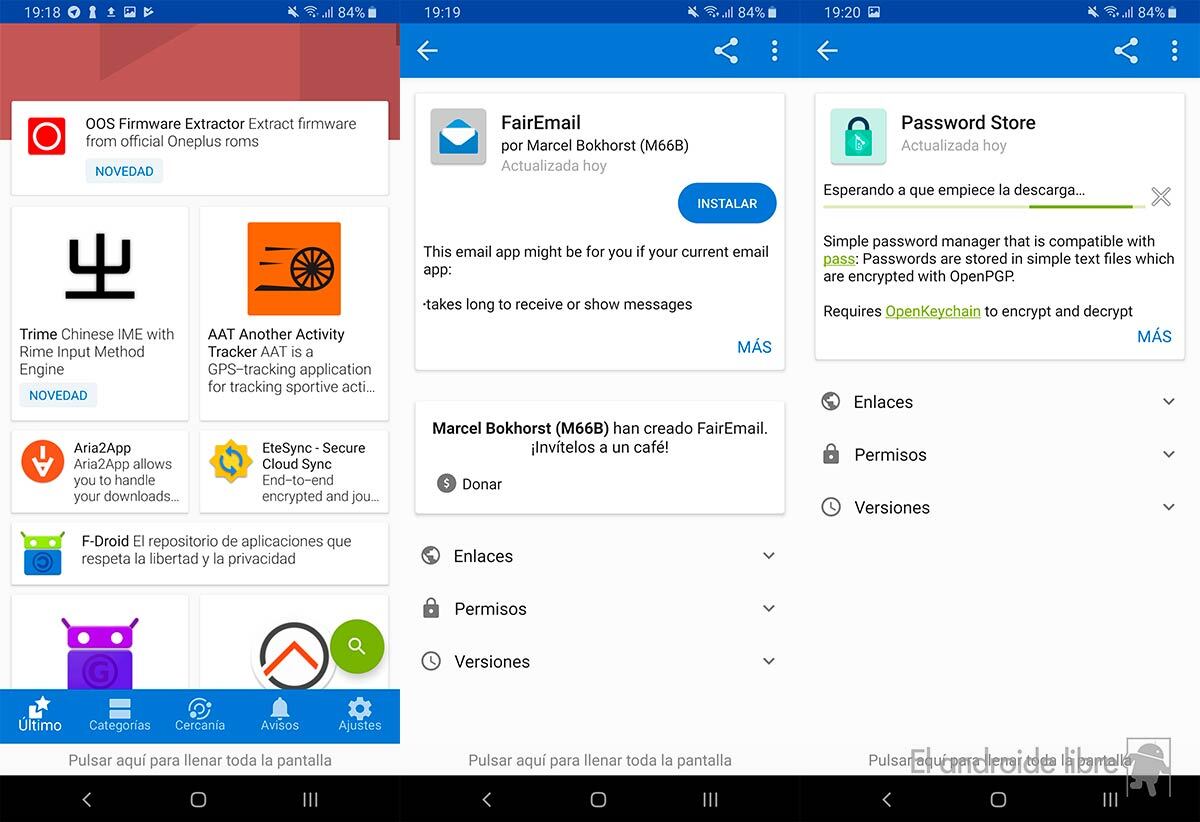Click the globe icon beside Password Store Enlaces
1200x822 pixels.
tap(830, 401)
